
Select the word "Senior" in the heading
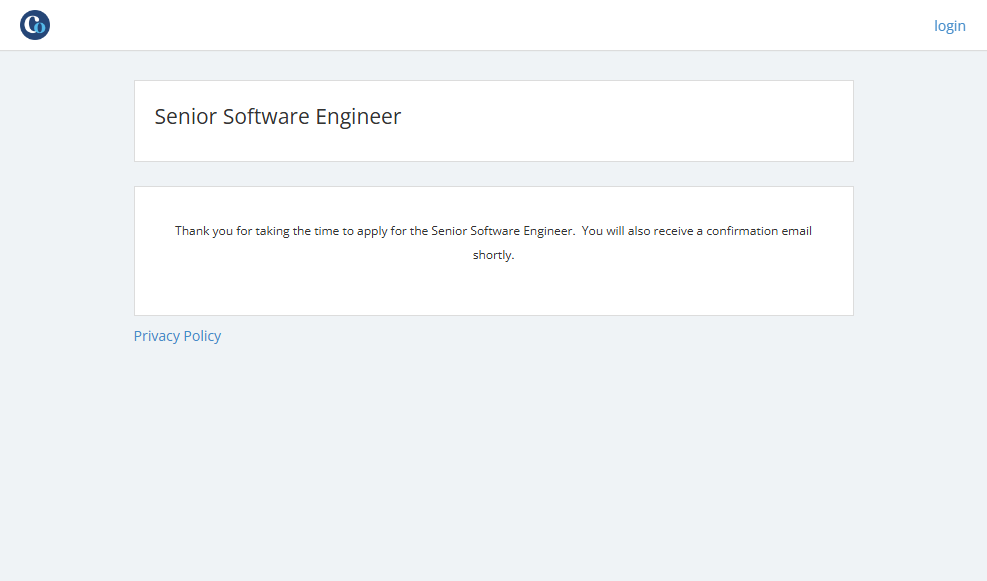click(185, 117)
